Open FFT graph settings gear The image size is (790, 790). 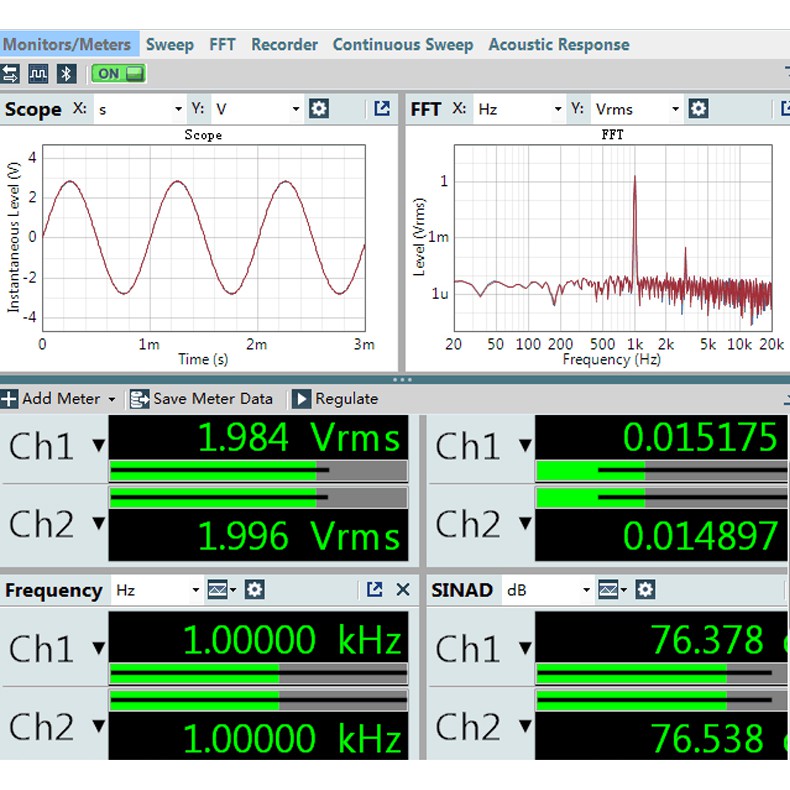pyautogui.click(x=699, y=109)
